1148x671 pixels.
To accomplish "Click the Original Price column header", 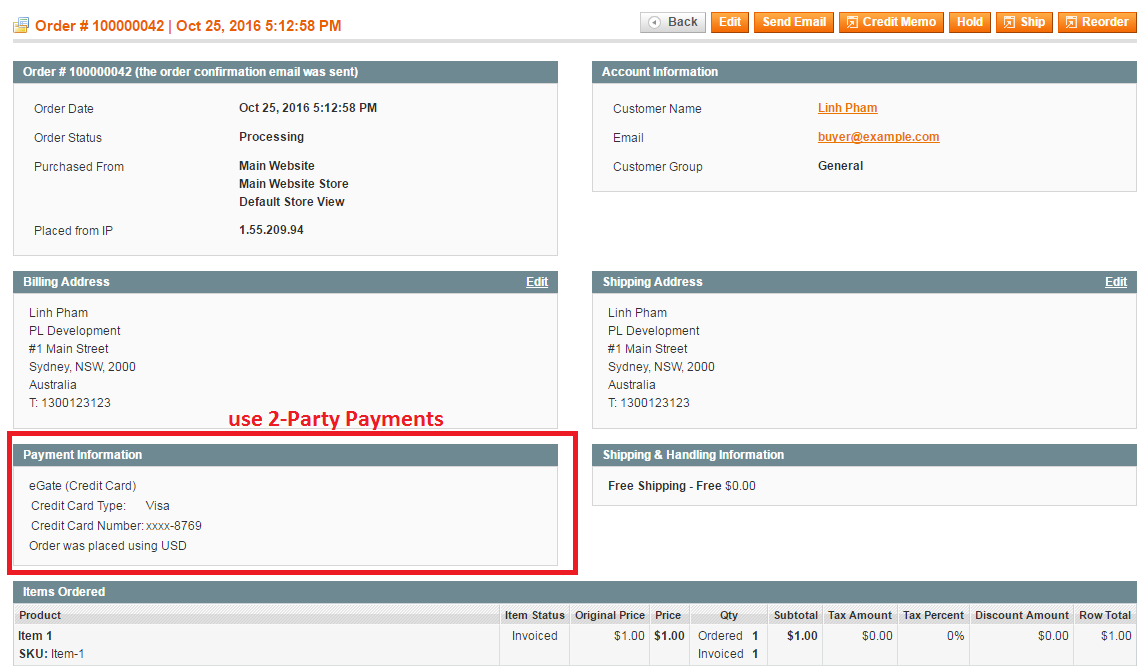I will (x=609, y=615).
